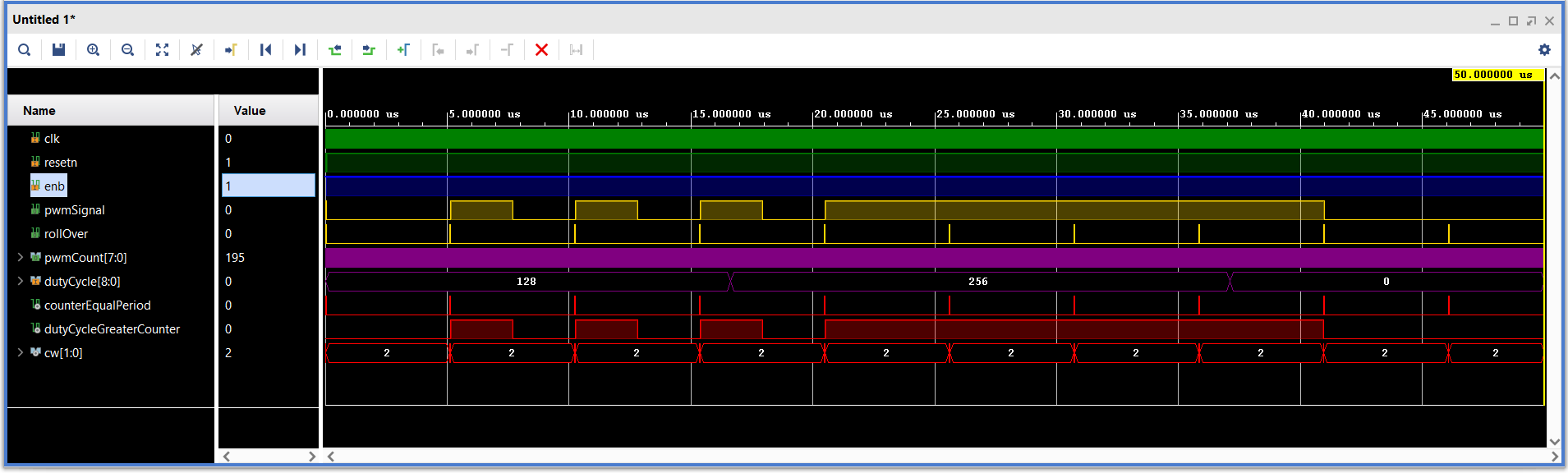Select the clk signal row

[x=112, y=139]
